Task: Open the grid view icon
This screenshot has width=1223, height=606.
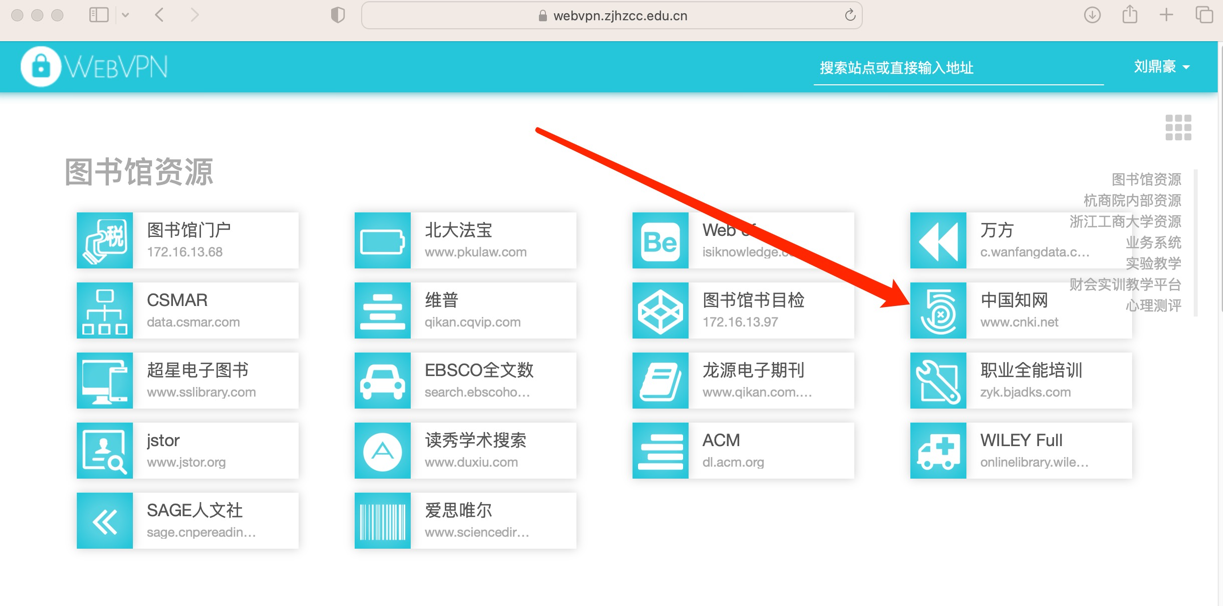Action: (1178, 127)
